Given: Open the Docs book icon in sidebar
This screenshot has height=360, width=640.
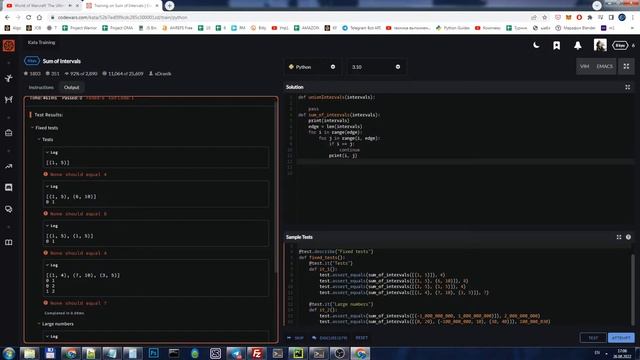Looking at the screenshot, I should 9,242.
